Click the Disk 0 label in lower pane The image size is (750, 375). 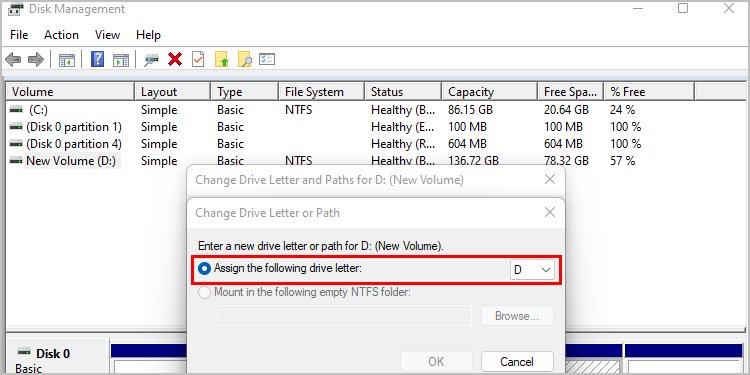pos(53,353)
